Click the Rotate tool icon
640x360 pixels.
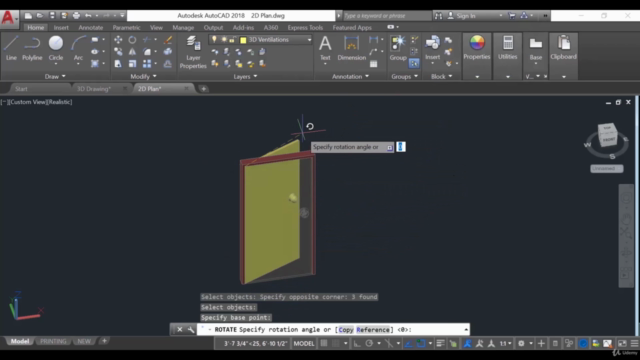click(132, 40)
